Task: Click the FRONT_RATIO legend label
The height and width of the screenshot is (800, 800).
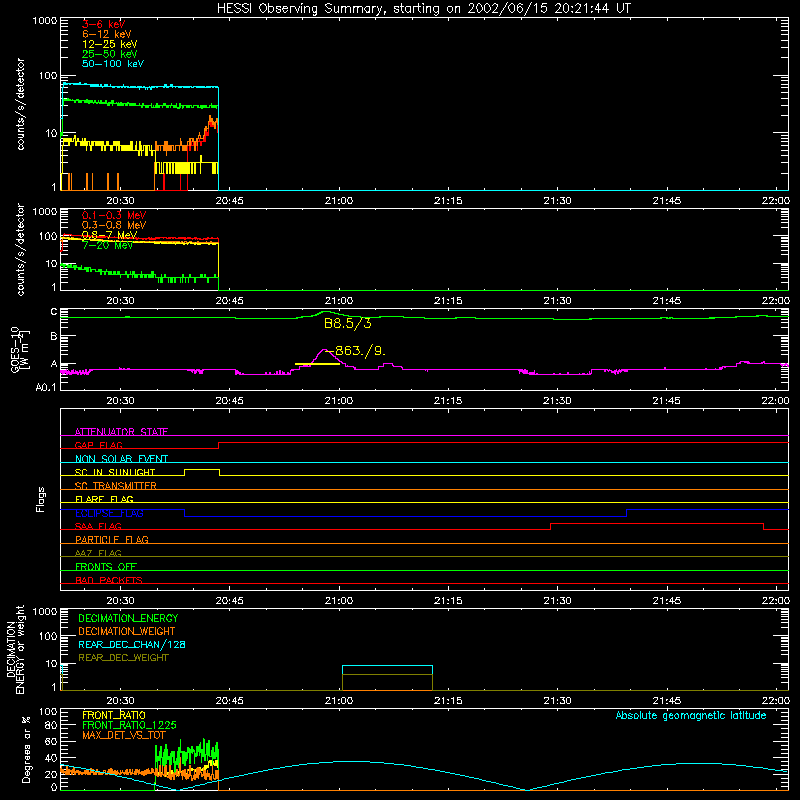Action: [114, 715]
